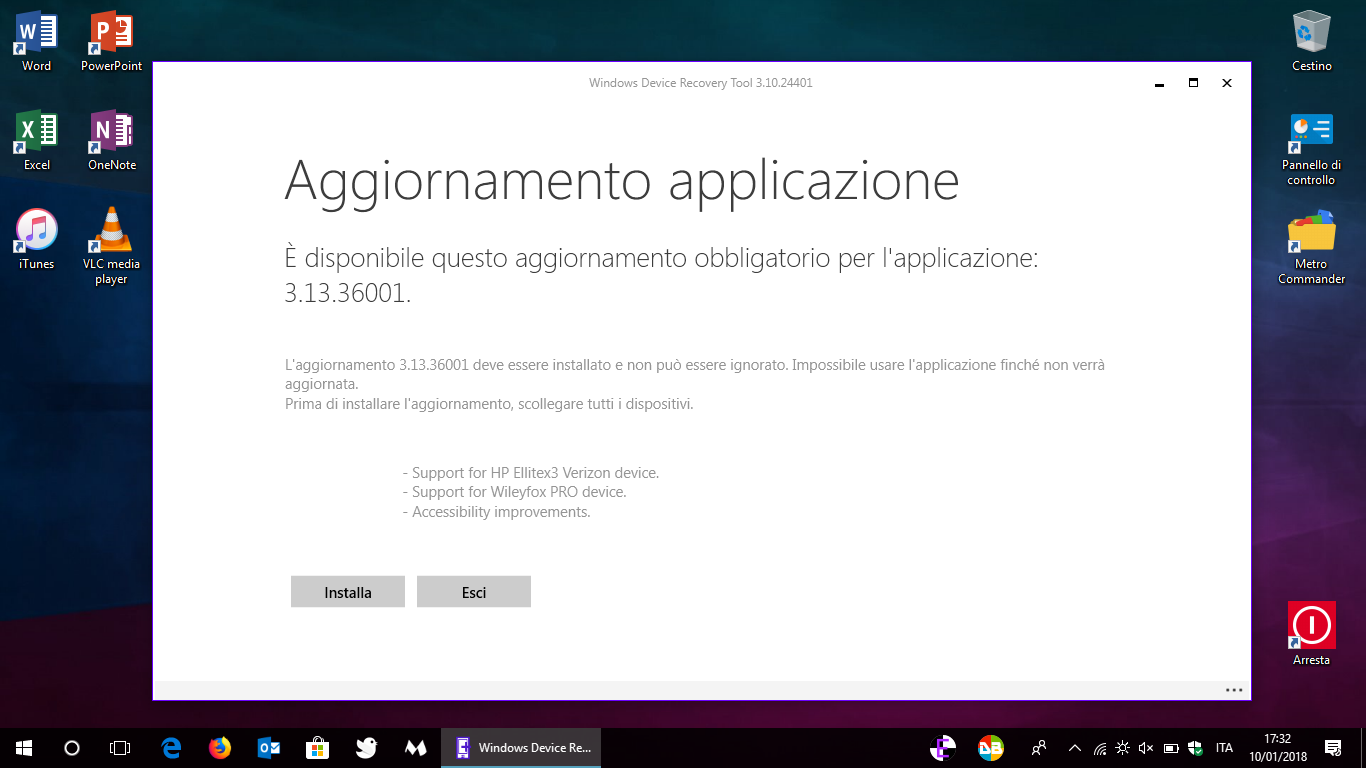Open Outlook from the taskbar
Viewport: 1366px width, 768px height.
pyautogui.click(x=268, y=747)
